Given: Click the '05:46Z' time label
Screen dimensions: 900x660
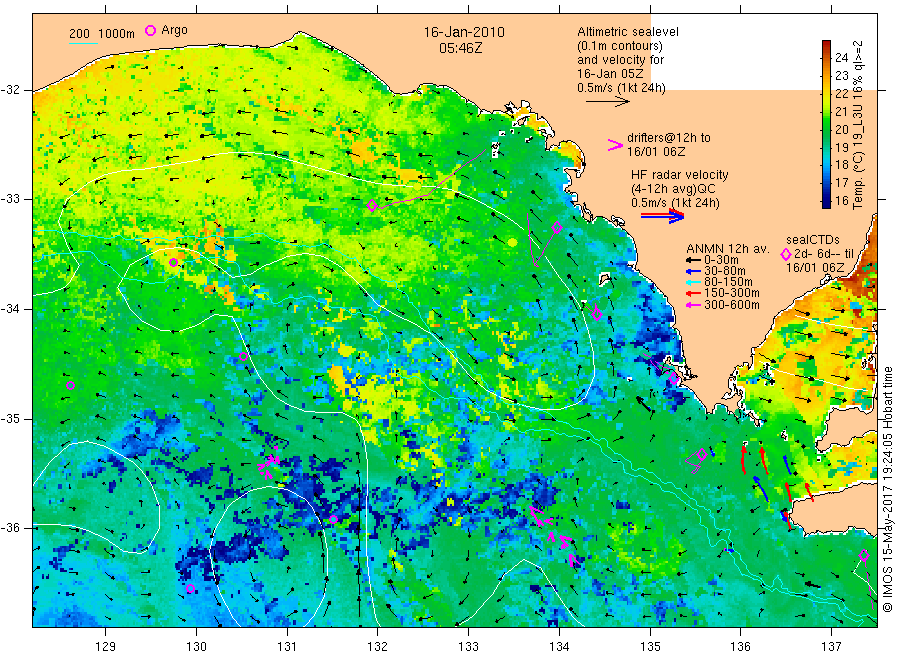Looking at the screenshot, I should 460,48.
